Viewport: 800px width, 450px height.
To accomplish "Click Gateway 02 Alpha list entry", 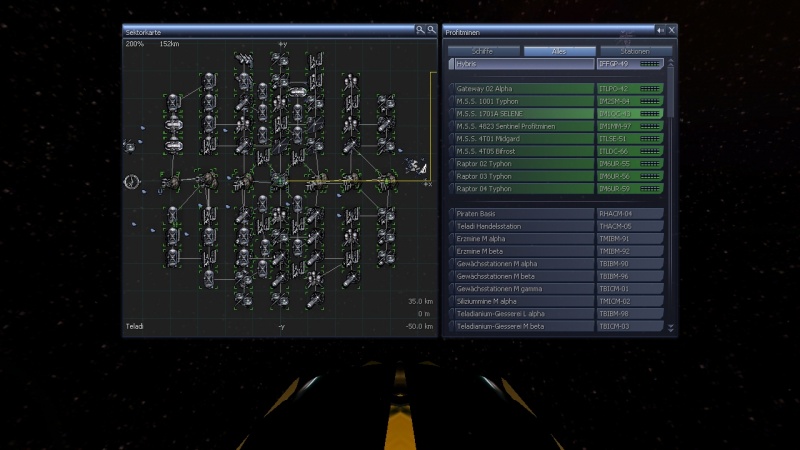I will coord(522,89).
